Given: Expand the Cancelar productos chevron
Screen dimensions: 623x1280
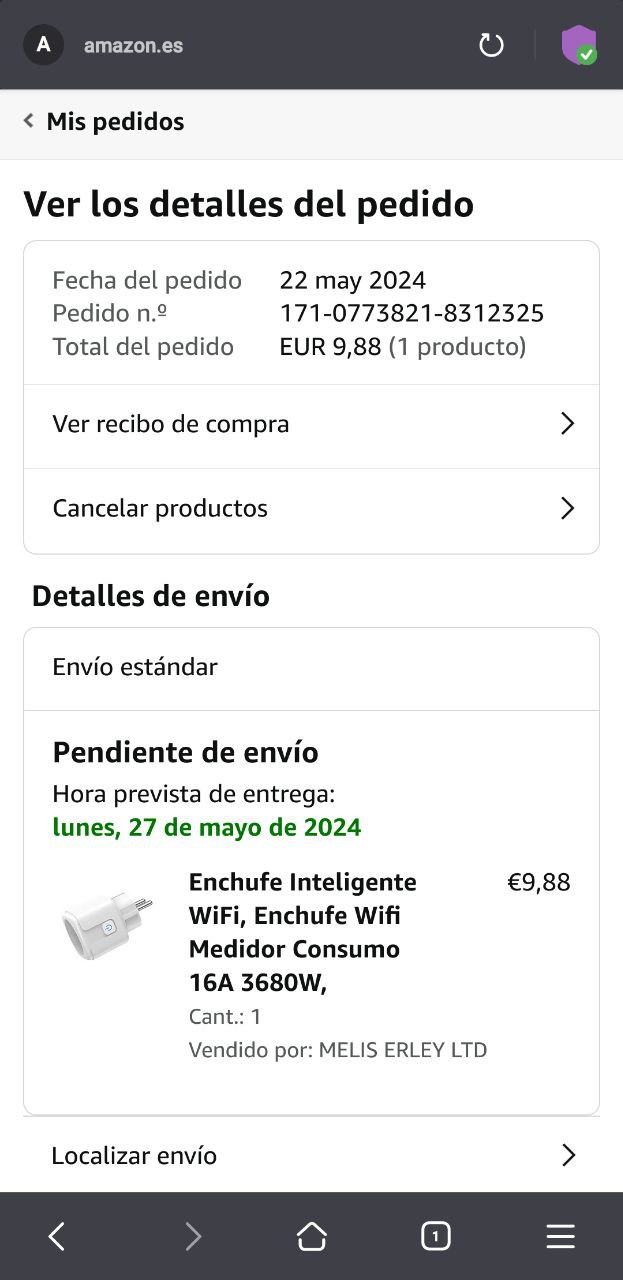Looking at the screenshot, I should click(567, 508).
